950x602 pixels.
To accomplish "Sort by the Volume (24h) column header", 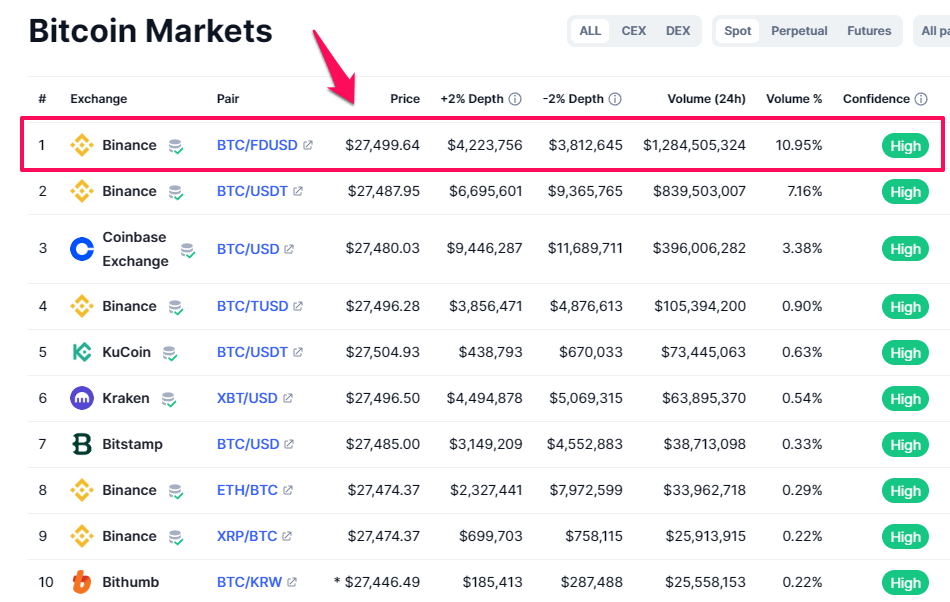I will click(706, 99).
